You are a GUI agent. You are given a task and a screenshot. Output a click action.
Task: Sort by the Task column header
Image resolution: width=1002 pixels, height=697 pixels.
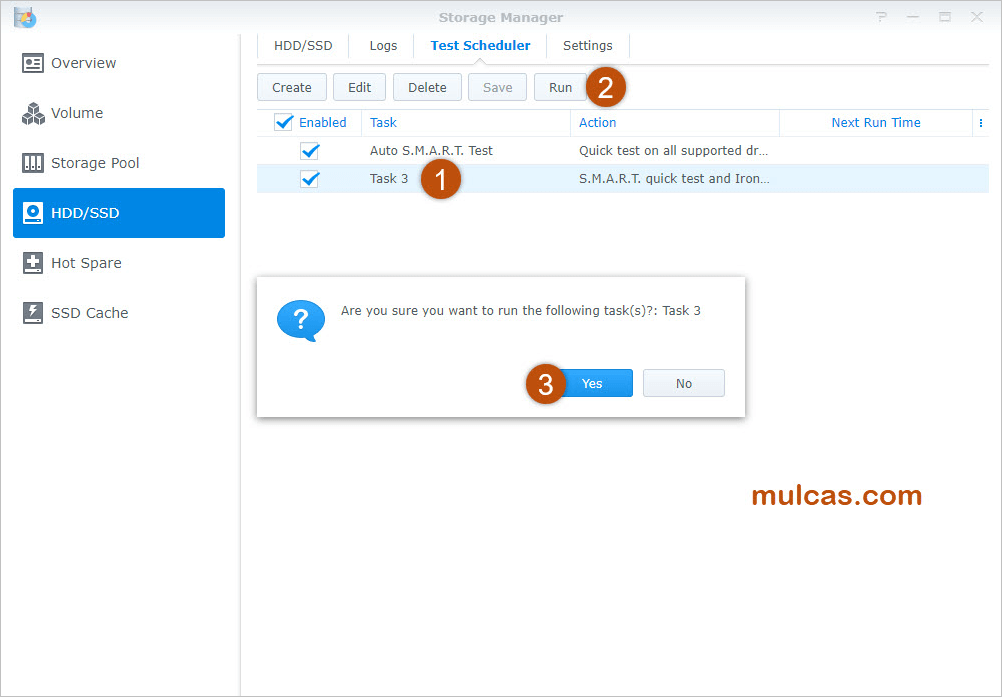383,123
